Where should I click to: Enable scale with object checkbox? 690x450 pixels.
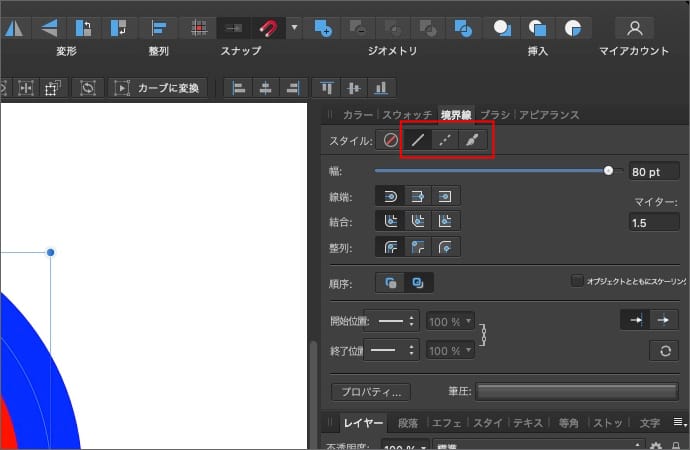pos(577,281)
